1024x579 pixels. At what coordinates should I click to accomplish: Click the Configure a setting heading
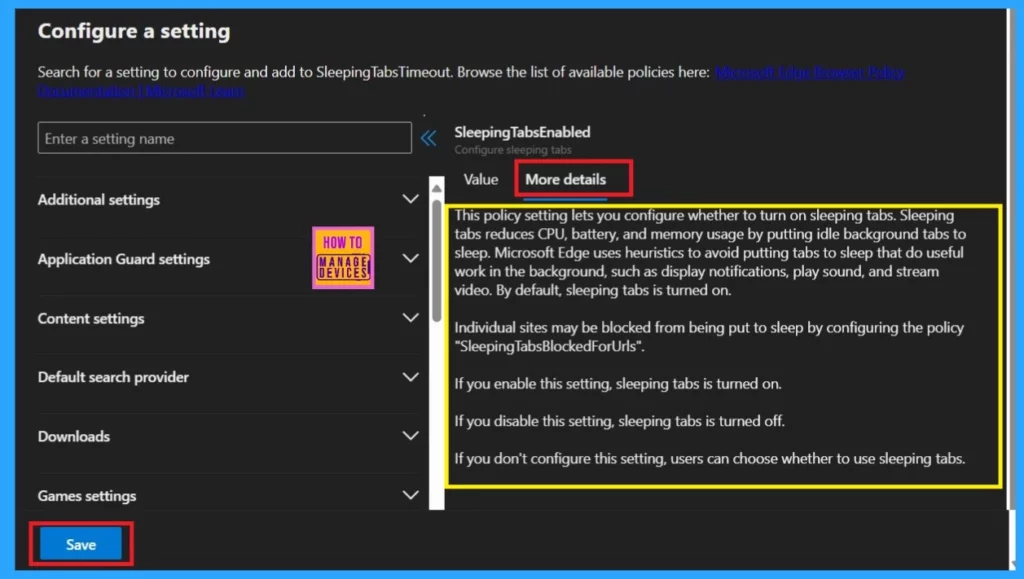click(134, 31)
